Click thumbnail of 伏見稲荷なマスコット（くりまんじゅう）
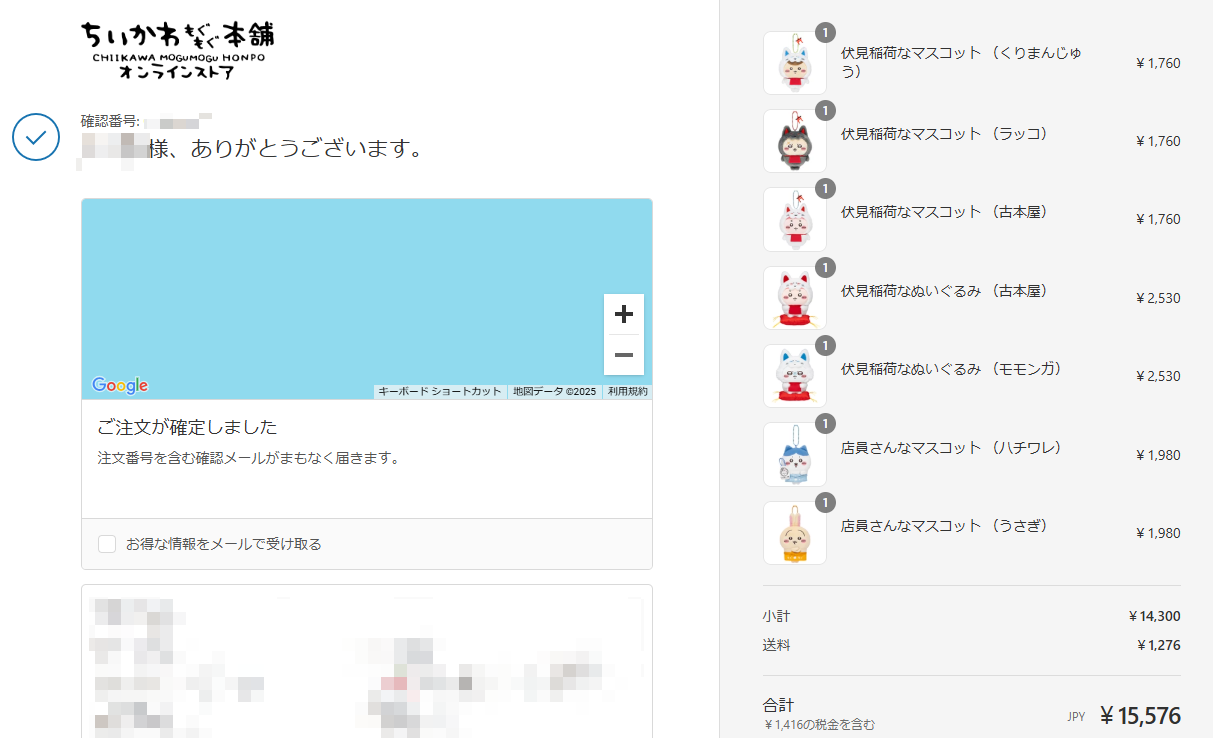 [795, 63]
